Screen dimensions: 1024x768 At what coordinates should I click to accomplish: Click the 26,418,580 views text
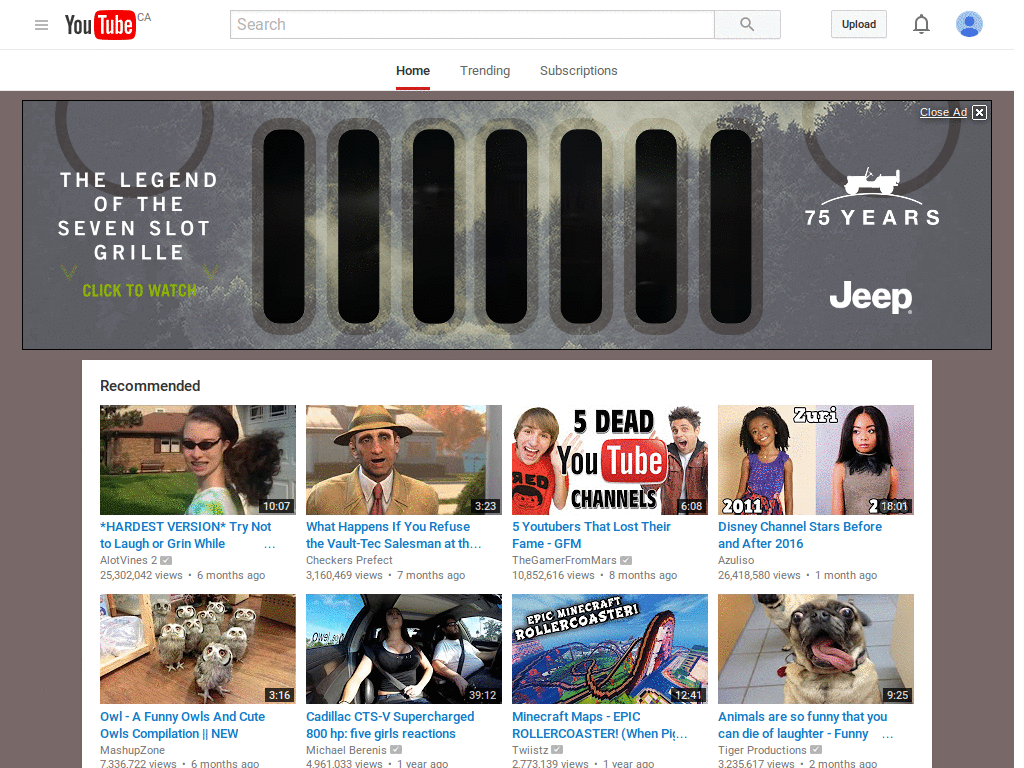[759, 575]
